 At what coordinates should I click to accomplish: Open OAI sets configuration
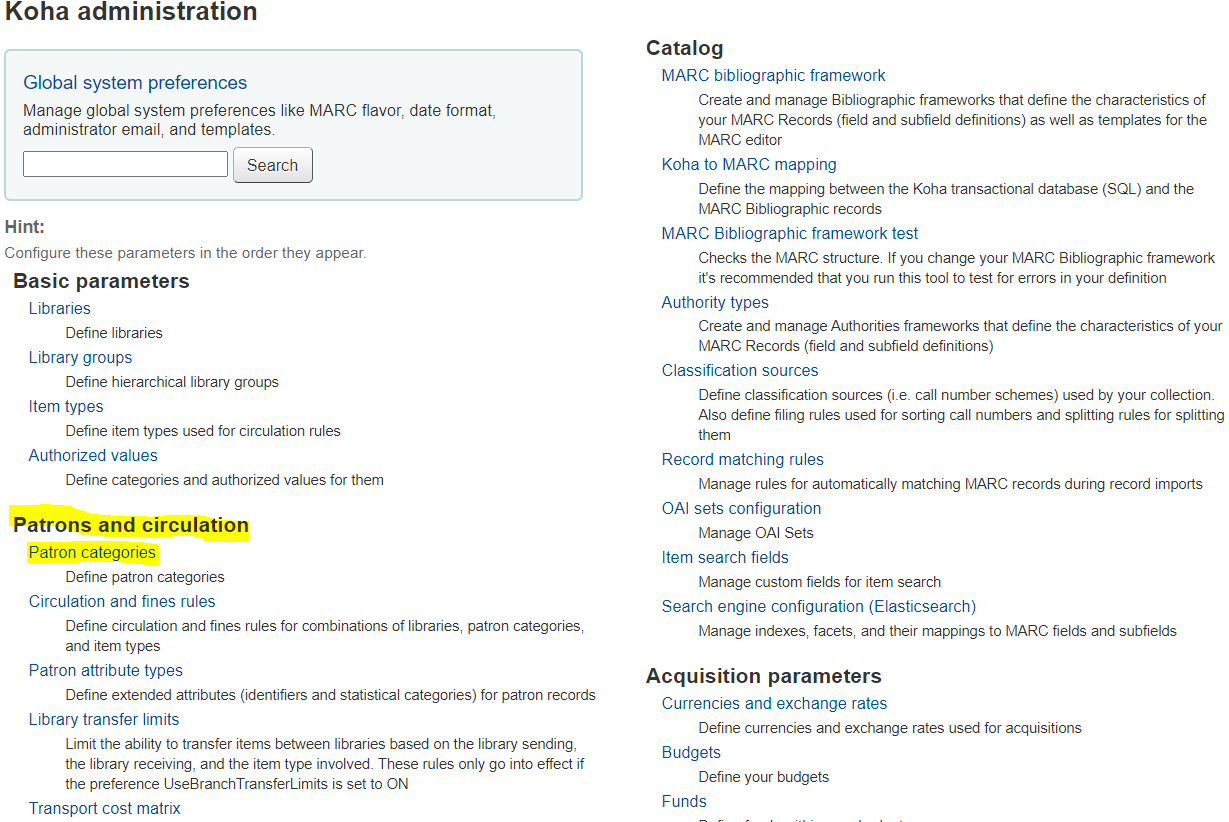pos(741,509)
